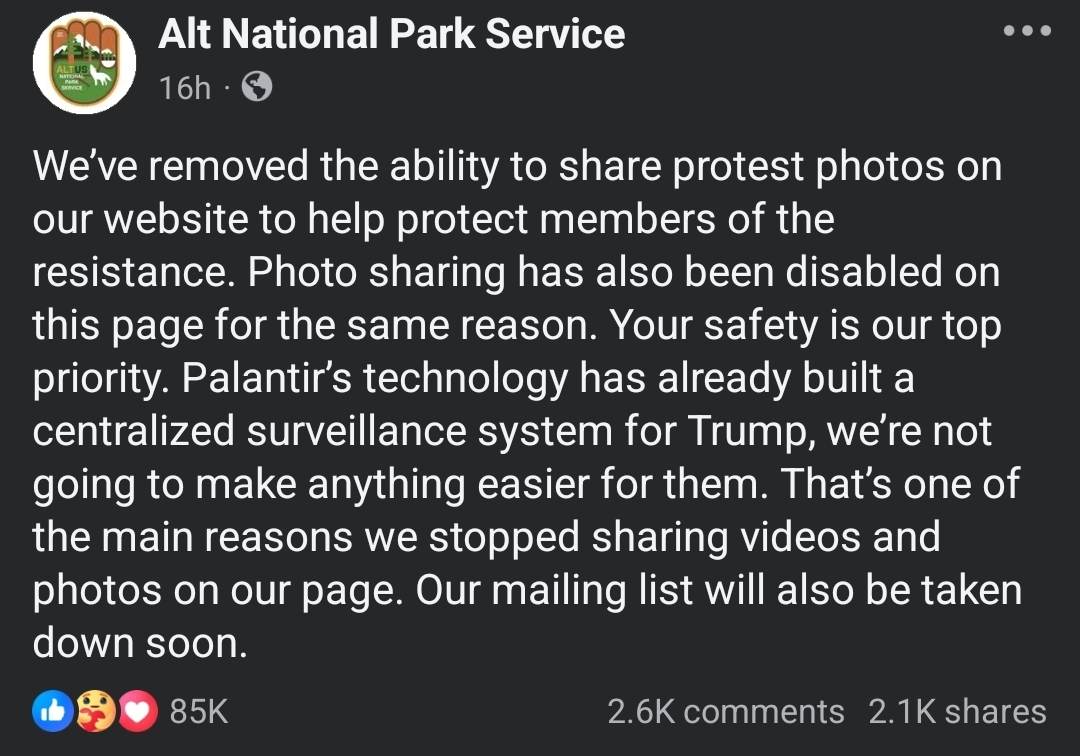Open the three-dot post options menu

coord(1027,30)
